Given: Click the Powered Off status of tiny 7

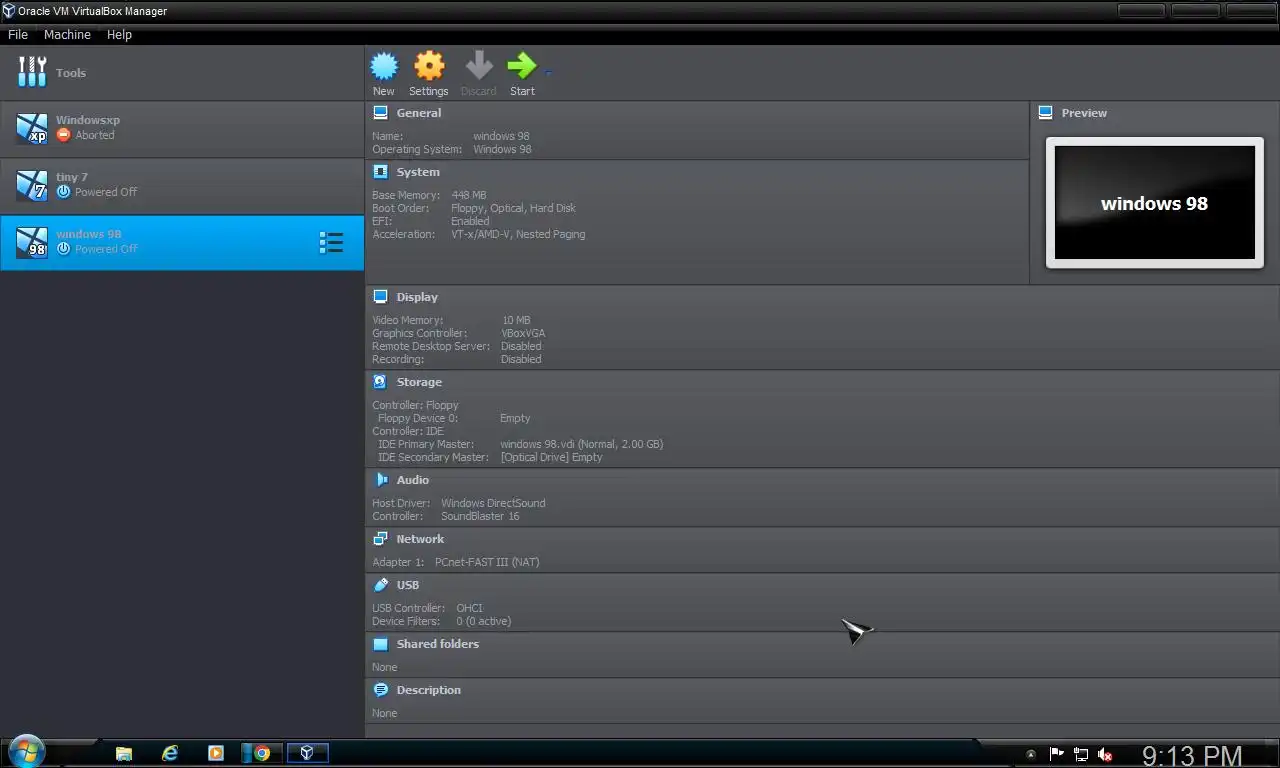Looking at the screenshot, I should (97, 192).
